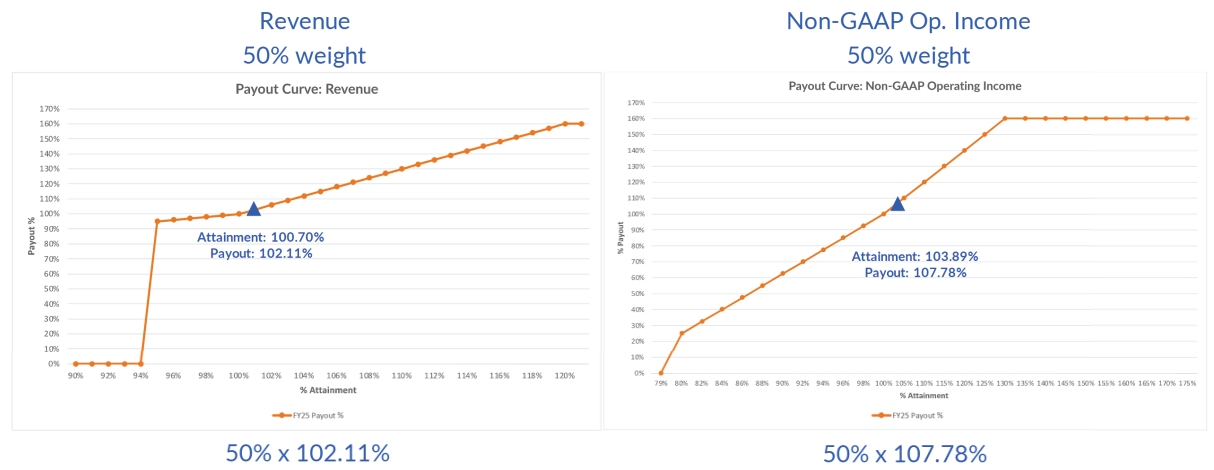
Task: Click the blue triangle marker on Revenue chart
Action: 254,208
